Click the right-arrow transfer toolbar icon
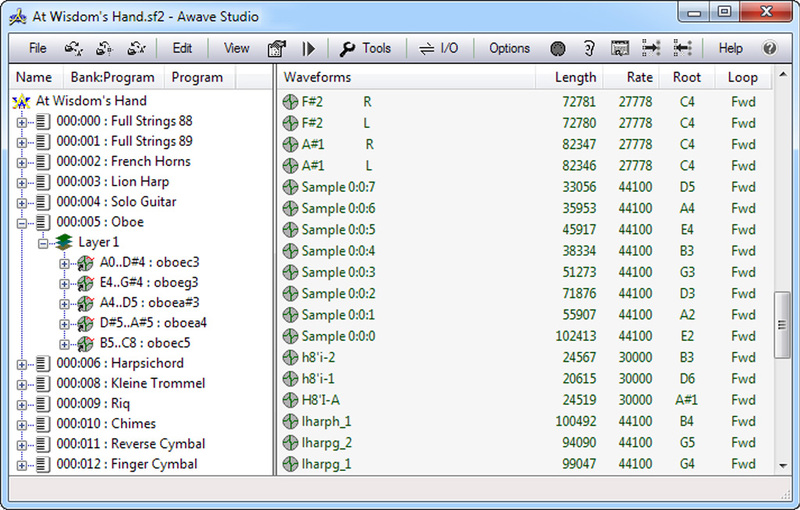 [651, 48]
